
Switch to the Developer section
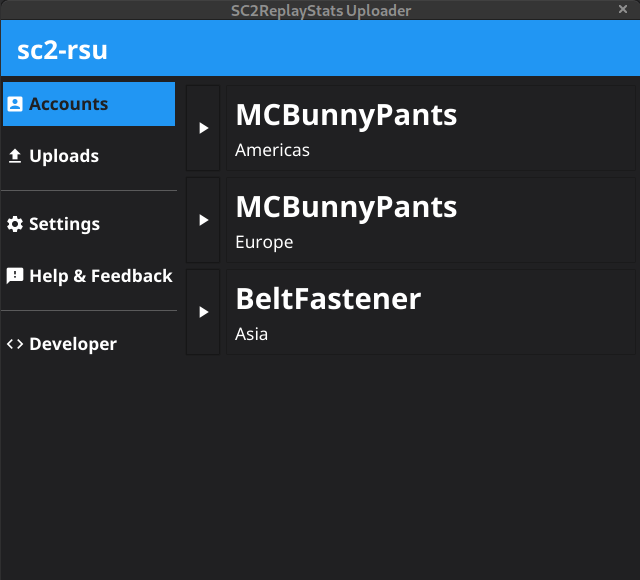pos(89,344)
